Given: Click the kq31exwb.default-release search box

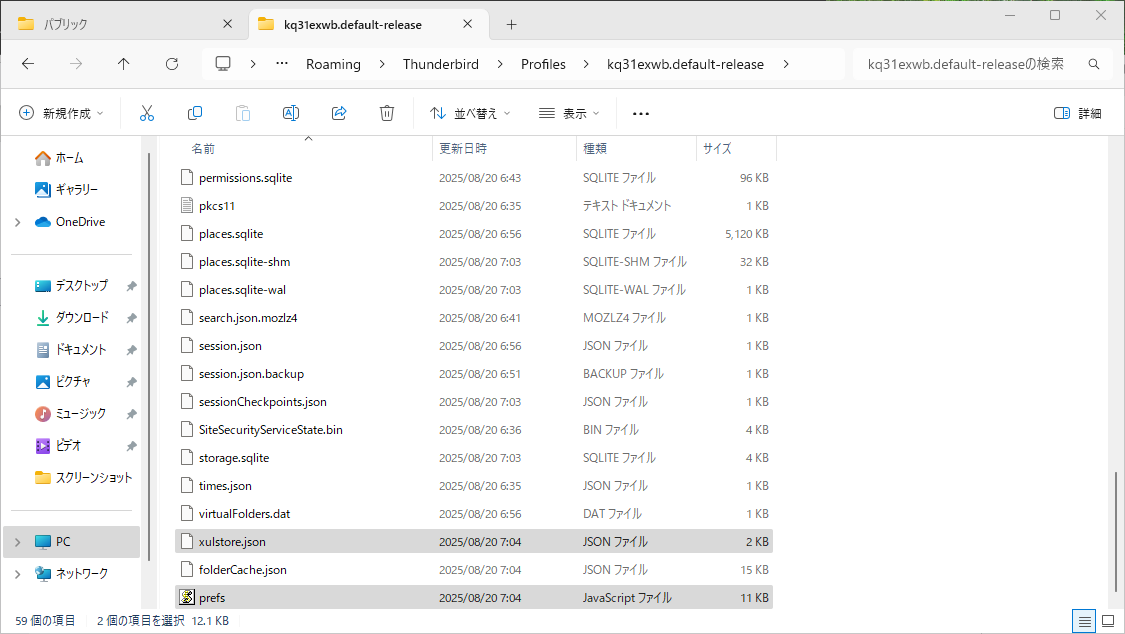Looking at the screenshot, I should pyautogui.click(x=965, y=64).
